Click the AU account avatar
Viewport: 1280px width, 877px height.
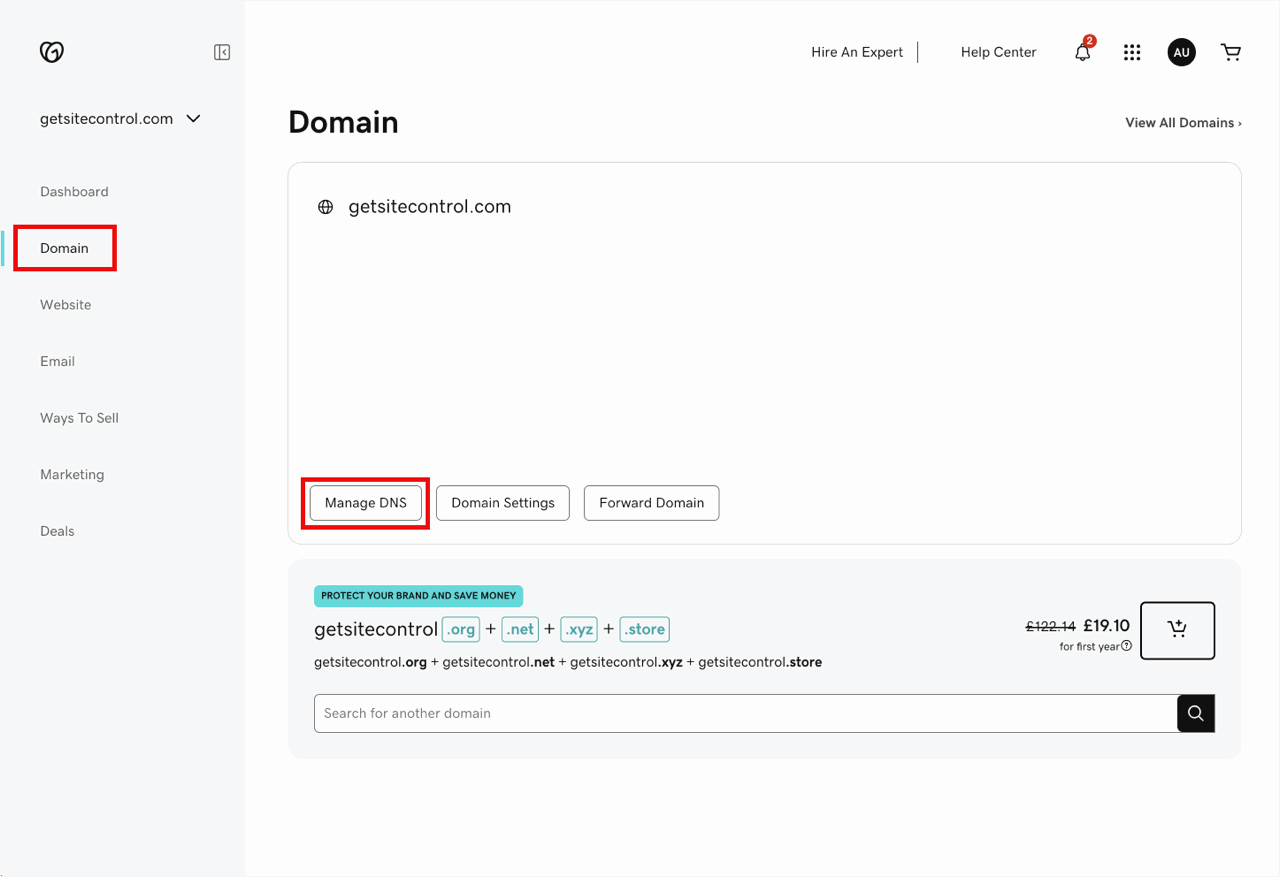point(1181,52)
